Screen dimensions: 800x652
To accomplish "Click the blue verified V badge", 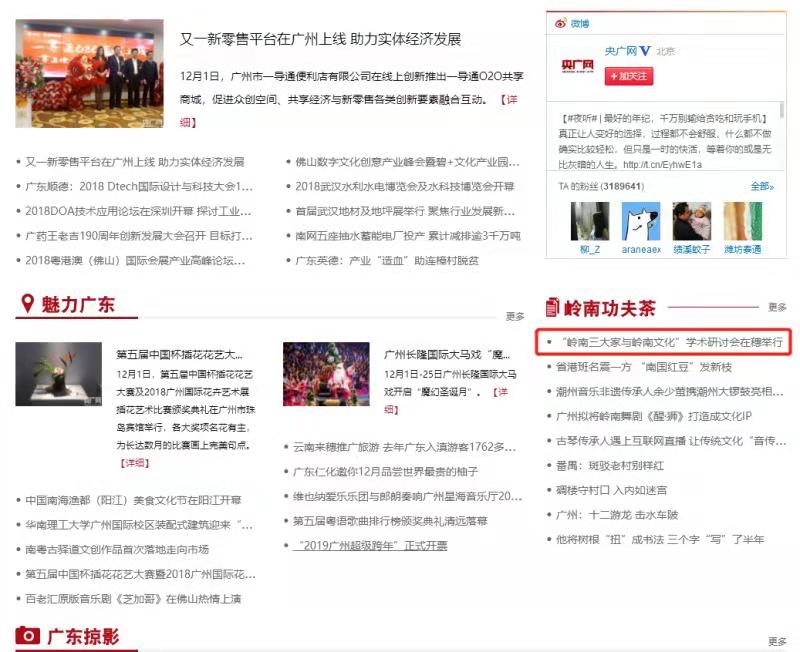I will point(646,51).
